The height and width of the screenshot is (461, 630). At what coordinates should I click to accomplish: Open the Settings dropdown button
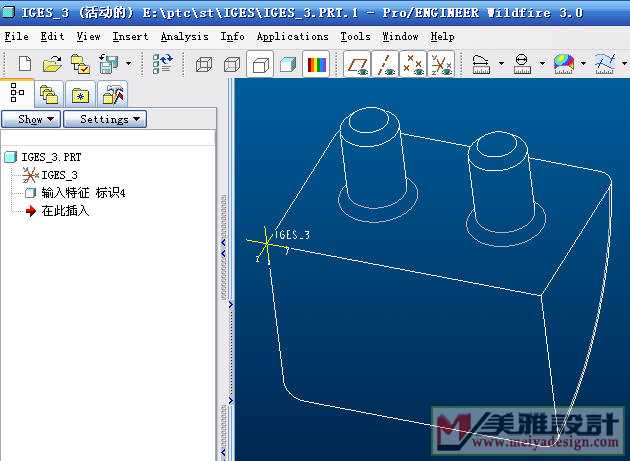(x=105, y=119)
